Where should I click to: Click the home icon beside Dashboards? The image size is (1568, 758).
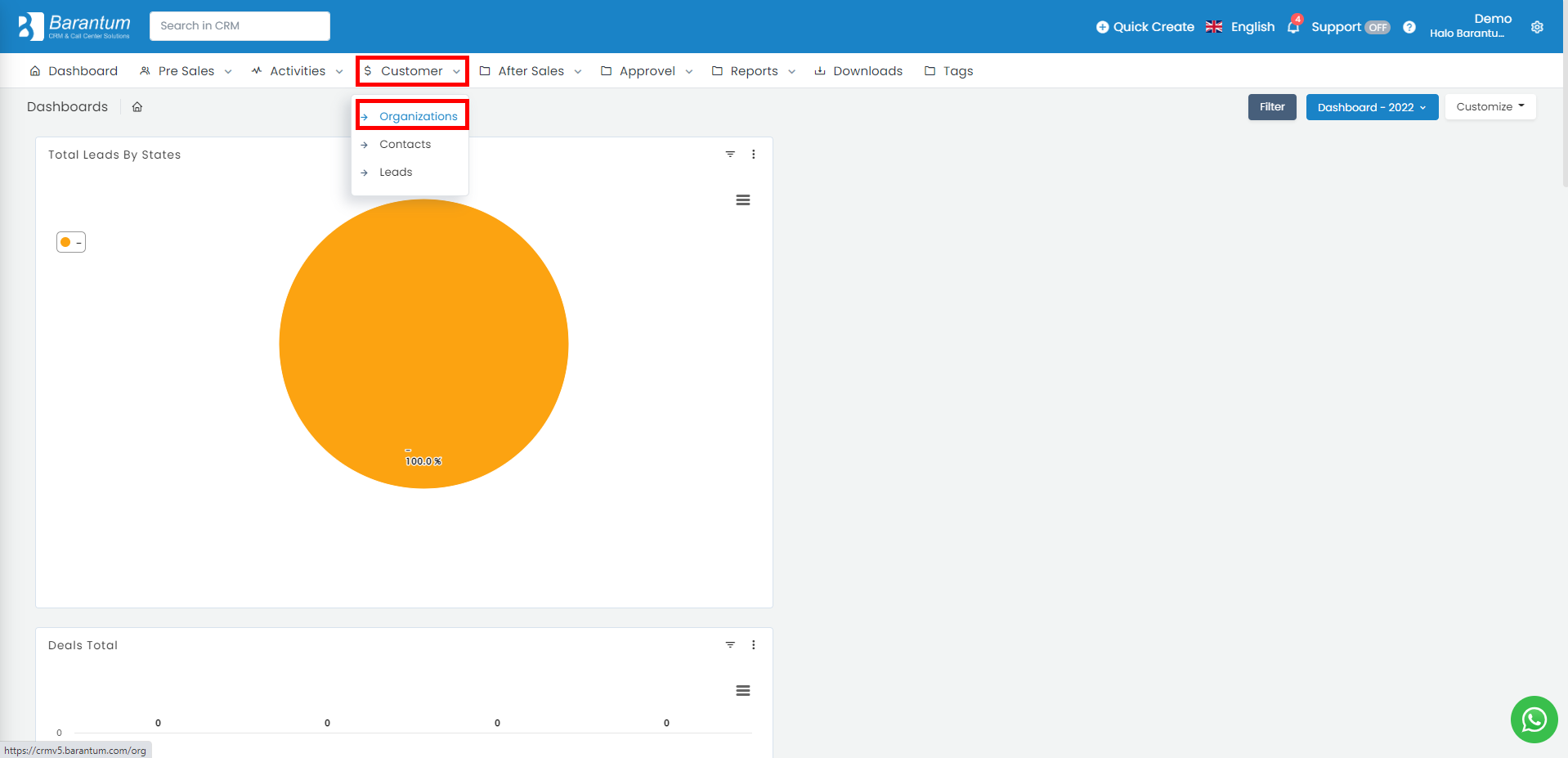coord(137,107)
